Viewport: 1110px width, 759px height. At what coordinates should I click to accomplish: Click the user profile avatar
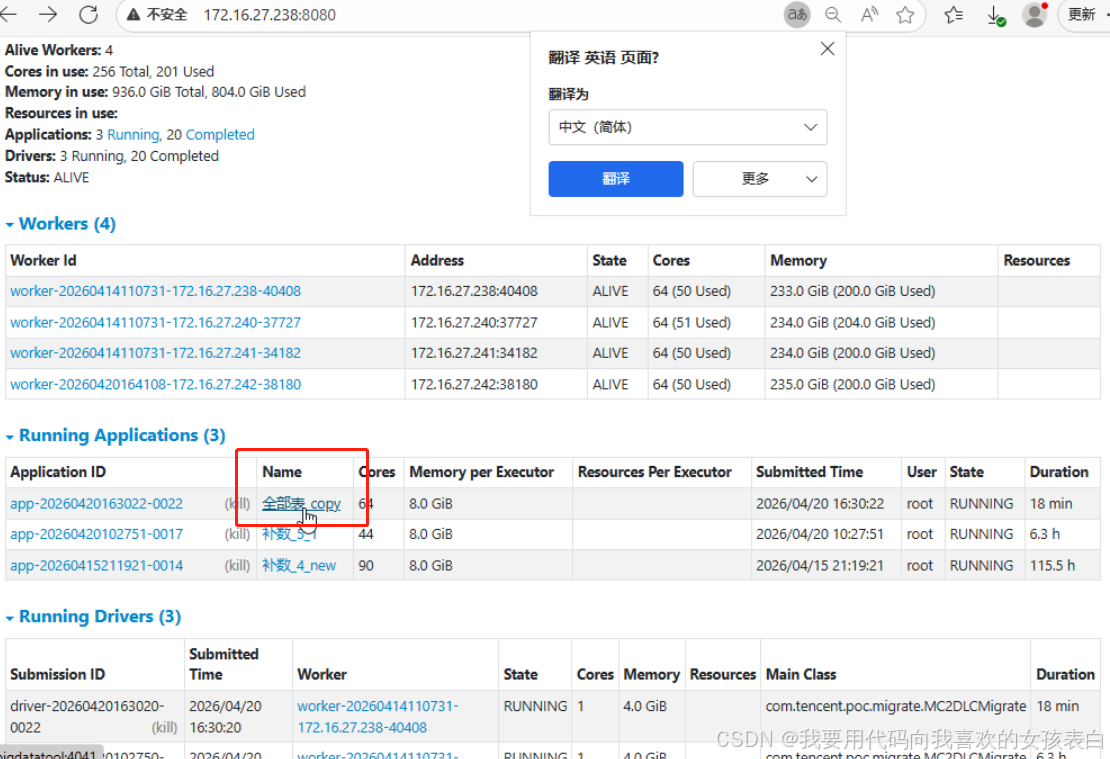click(1034, 15)
